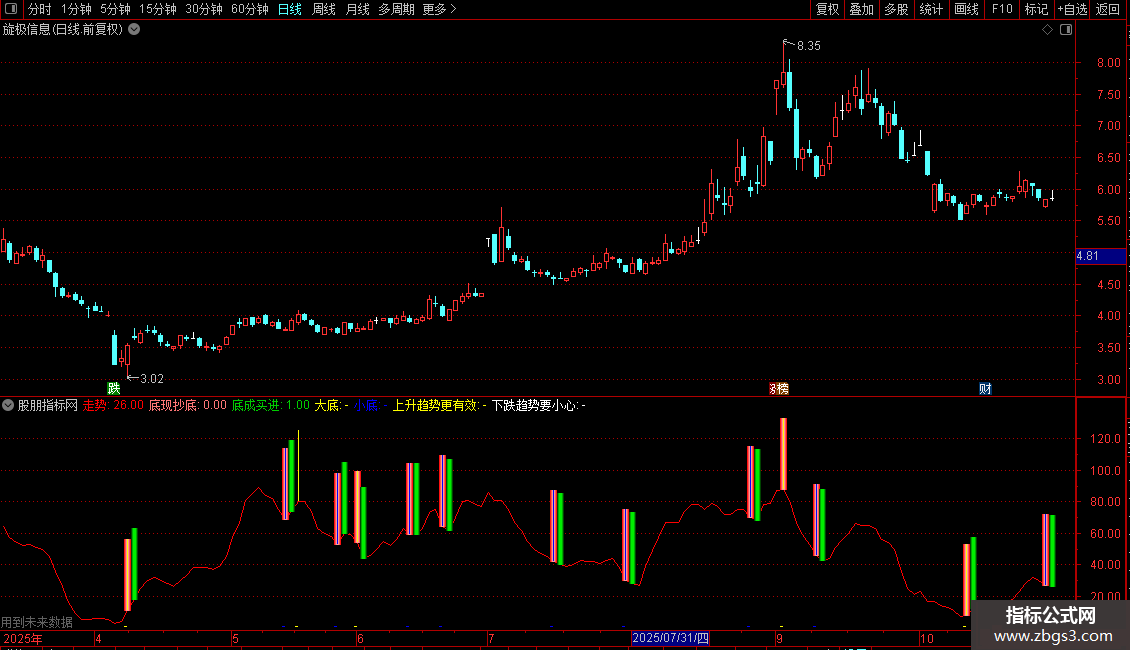Select the 日线 daily chart tab

coord(290,9)
